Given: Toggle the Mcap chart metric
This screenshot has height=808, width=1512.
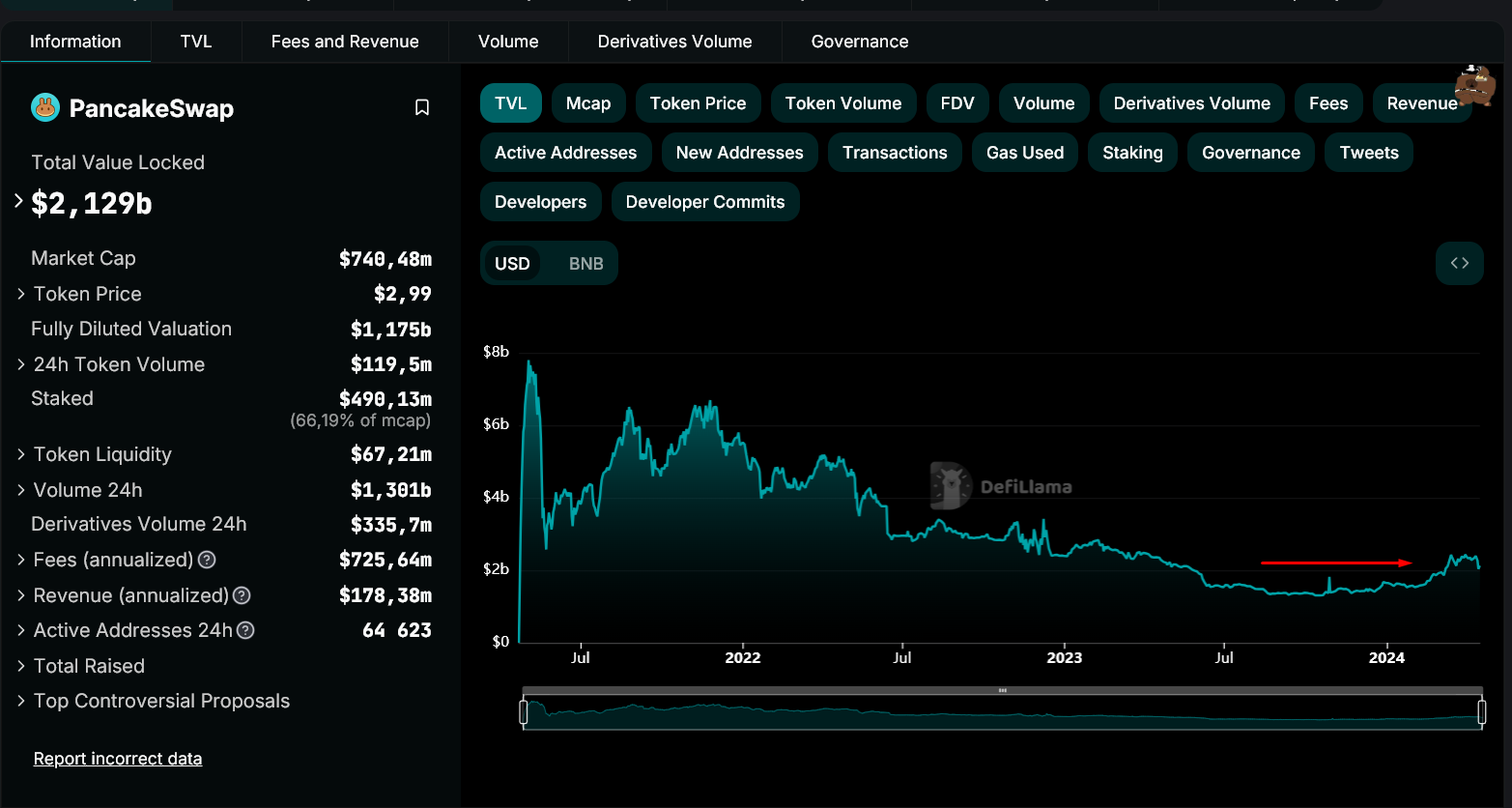Looking at the screenshot, I should point(588,103).
